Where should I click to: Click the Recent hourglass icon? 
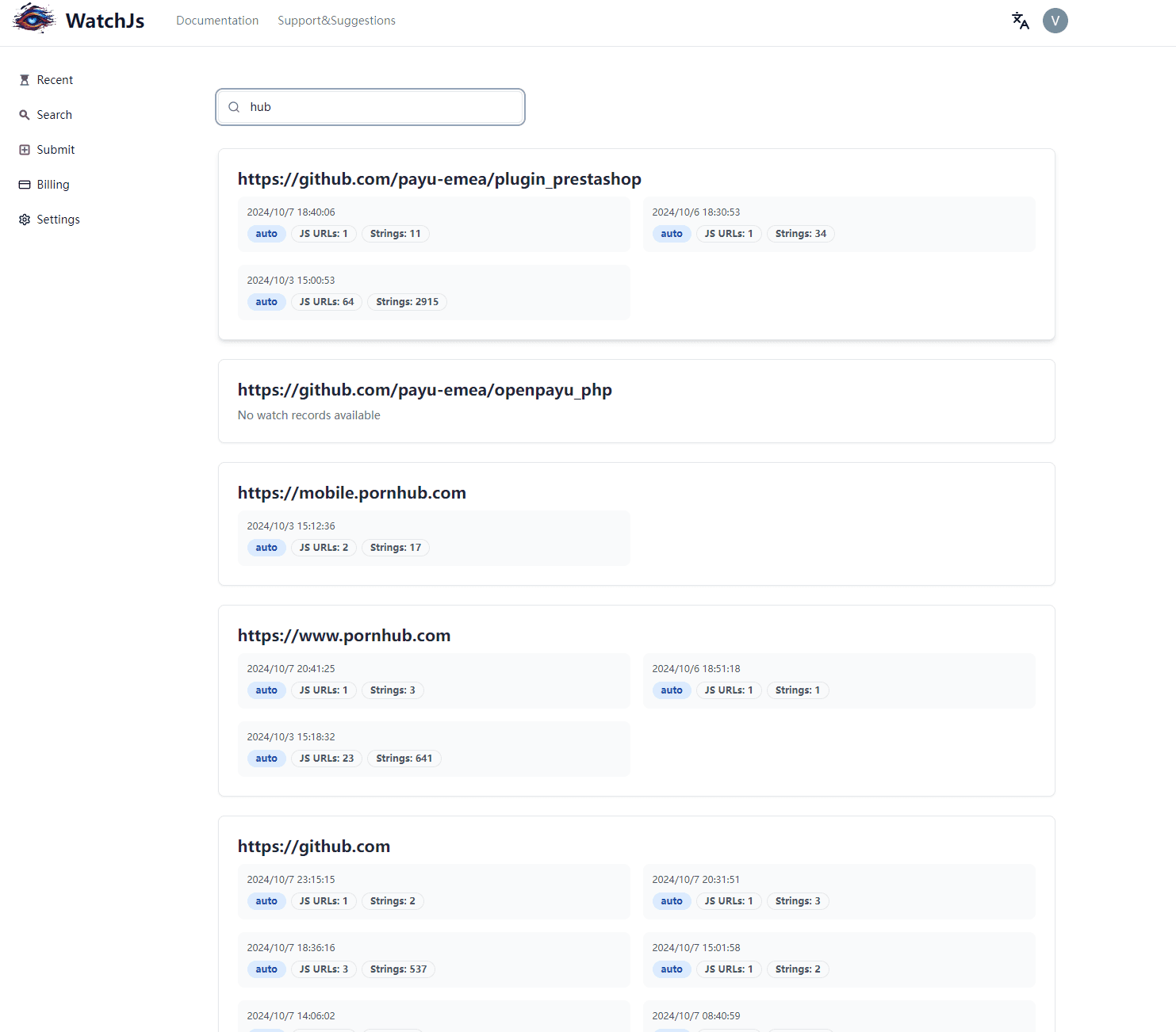(x=25, y=80)
